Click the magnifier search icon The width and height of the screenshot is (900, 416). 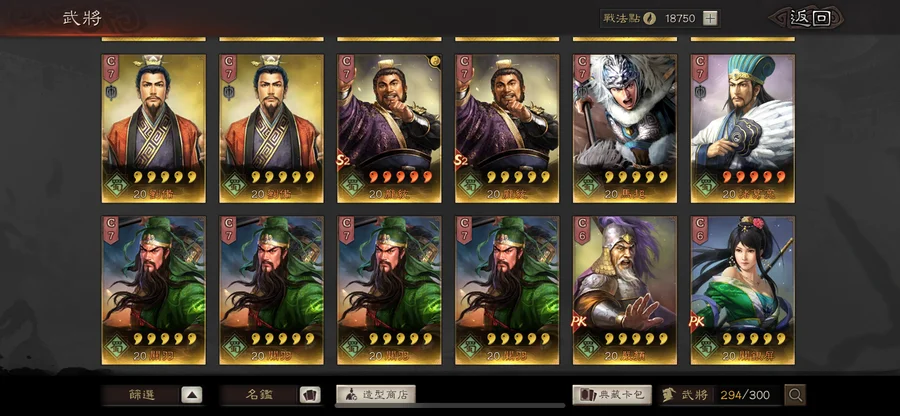tap(795, 395)
